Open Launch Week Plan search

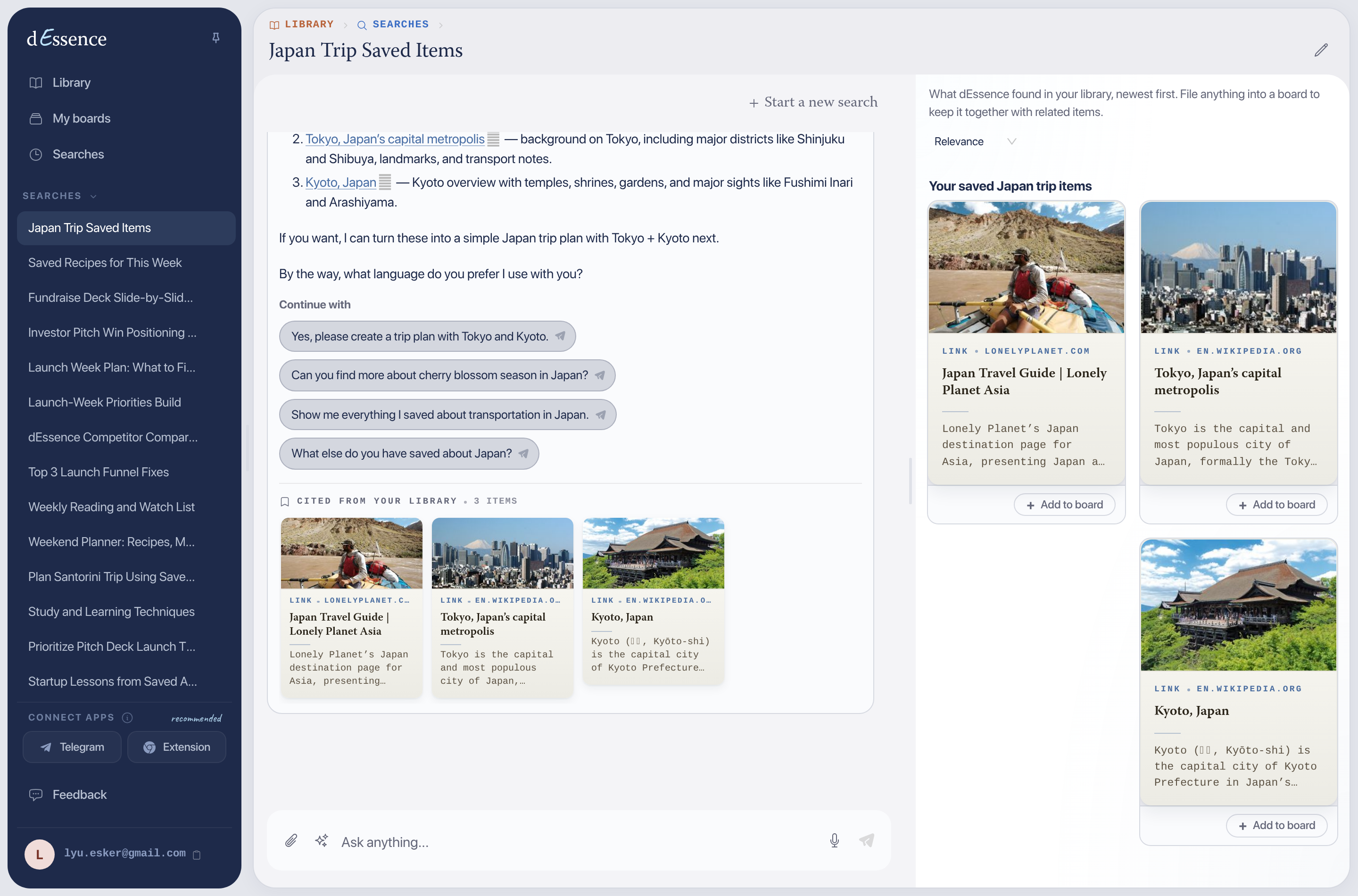point(126,367)
